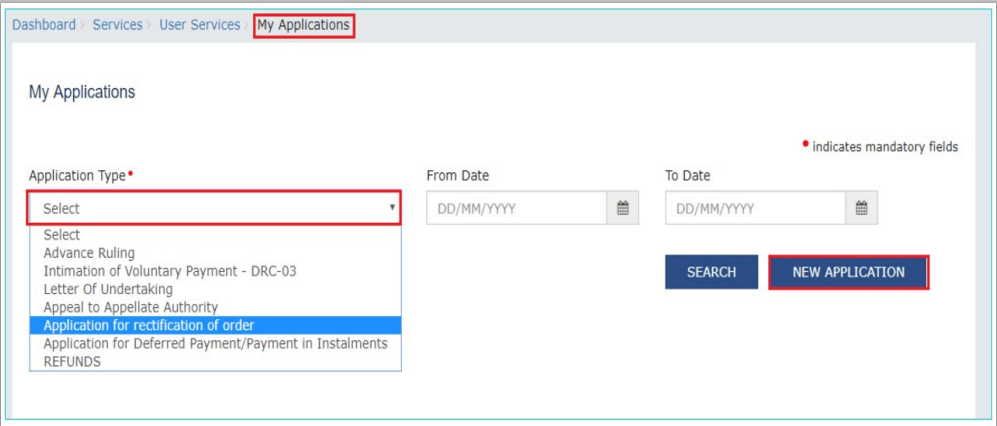Open the To Date calendar icon
The height and width of the screenshot is (426, 997).
861,209
